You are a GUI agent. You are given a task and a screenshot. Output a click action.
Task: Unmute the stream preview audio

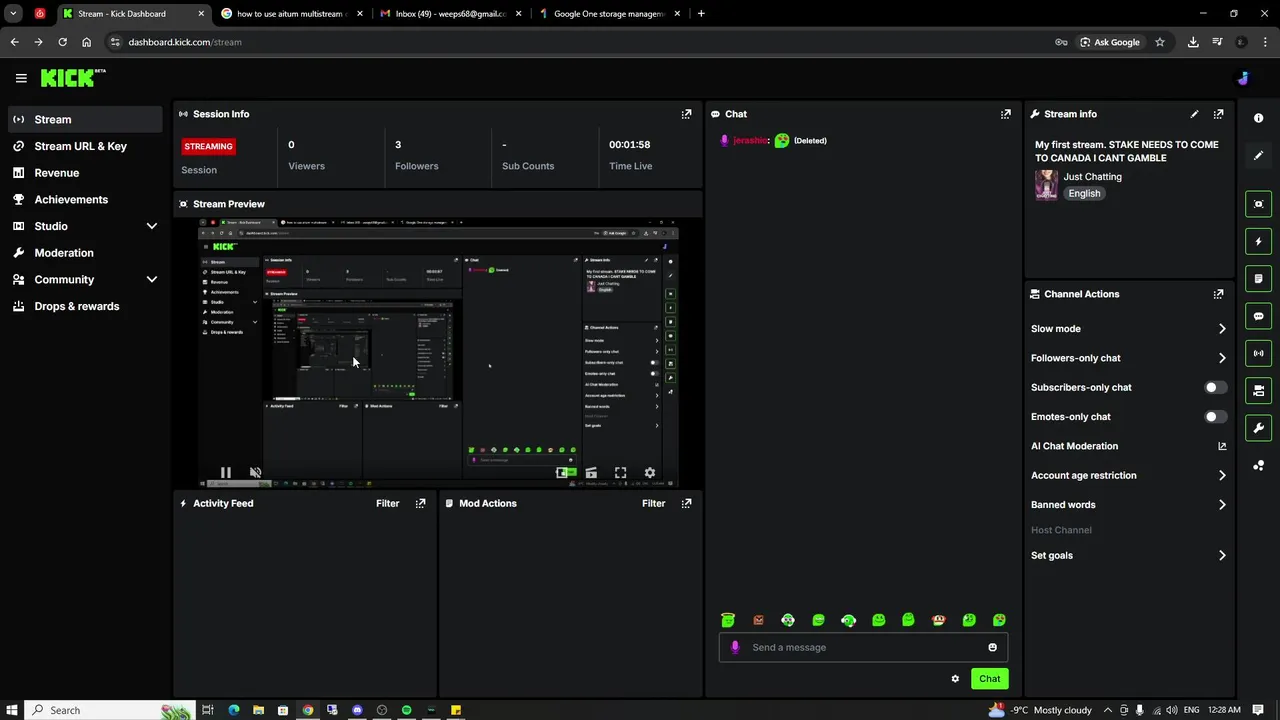(x=255, y=473)
